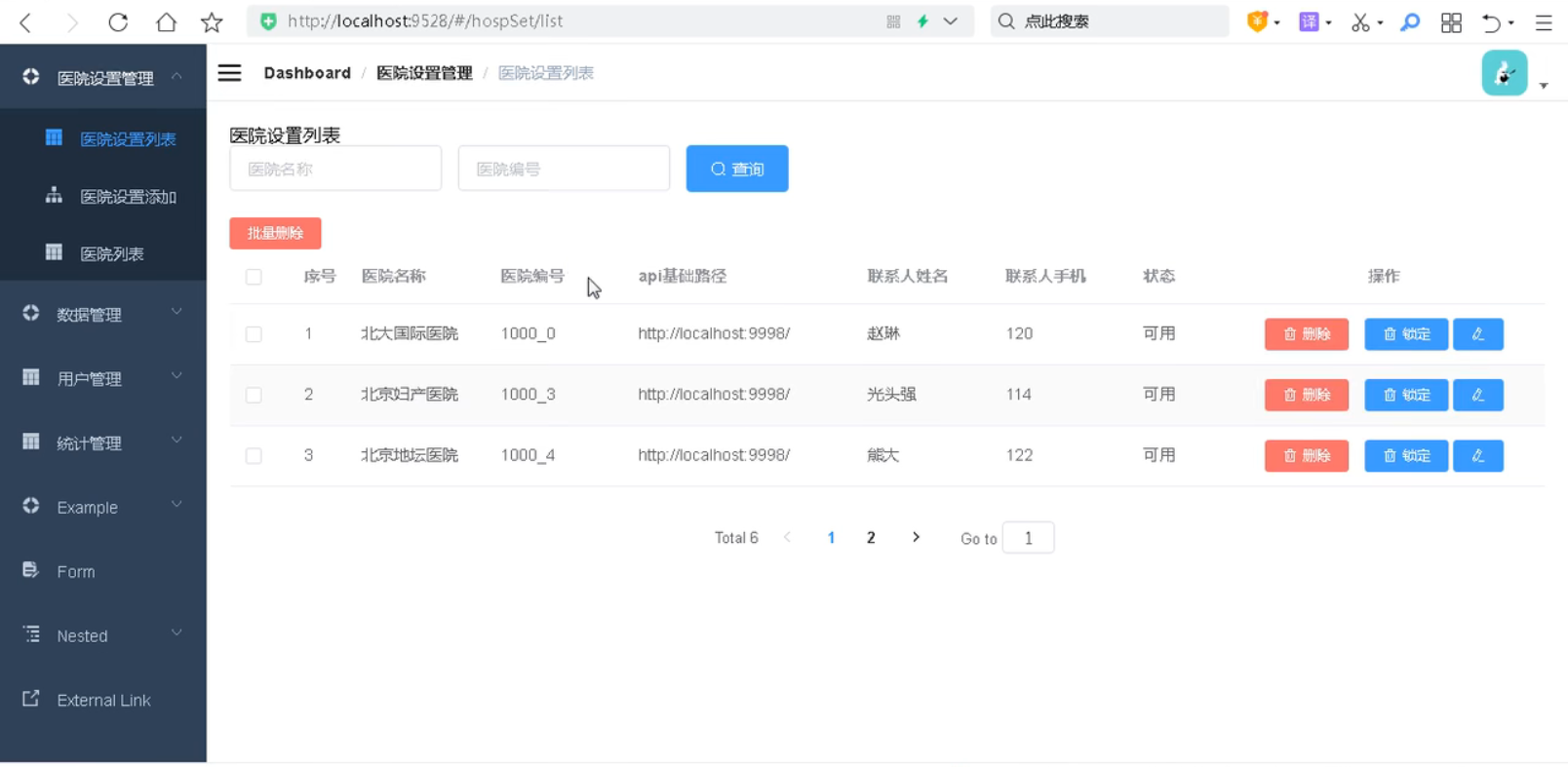This screenshot has width=1568, height=767.
Task: Open External Link in the sidebar
Action: pyautogui.click(x=103, y=700)
